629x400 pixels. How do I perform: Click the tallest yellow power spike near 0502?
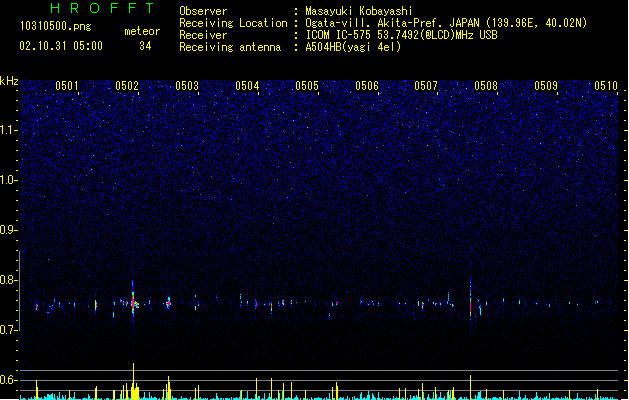pyautogui.click(x=134, y=381)
